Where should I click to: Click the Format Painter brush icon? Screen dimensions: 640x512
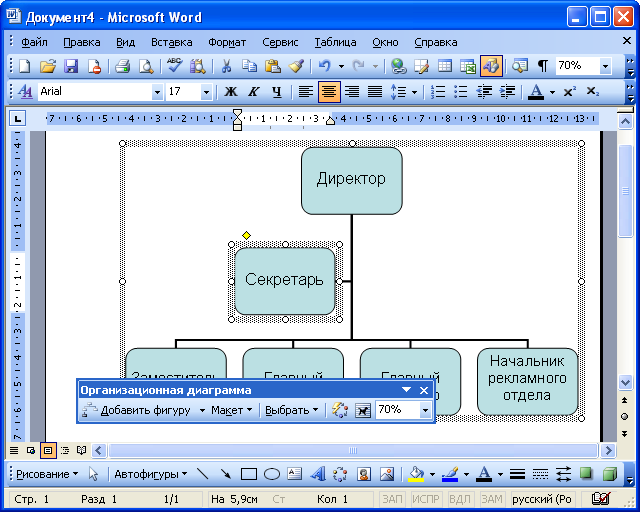point(296,66)
